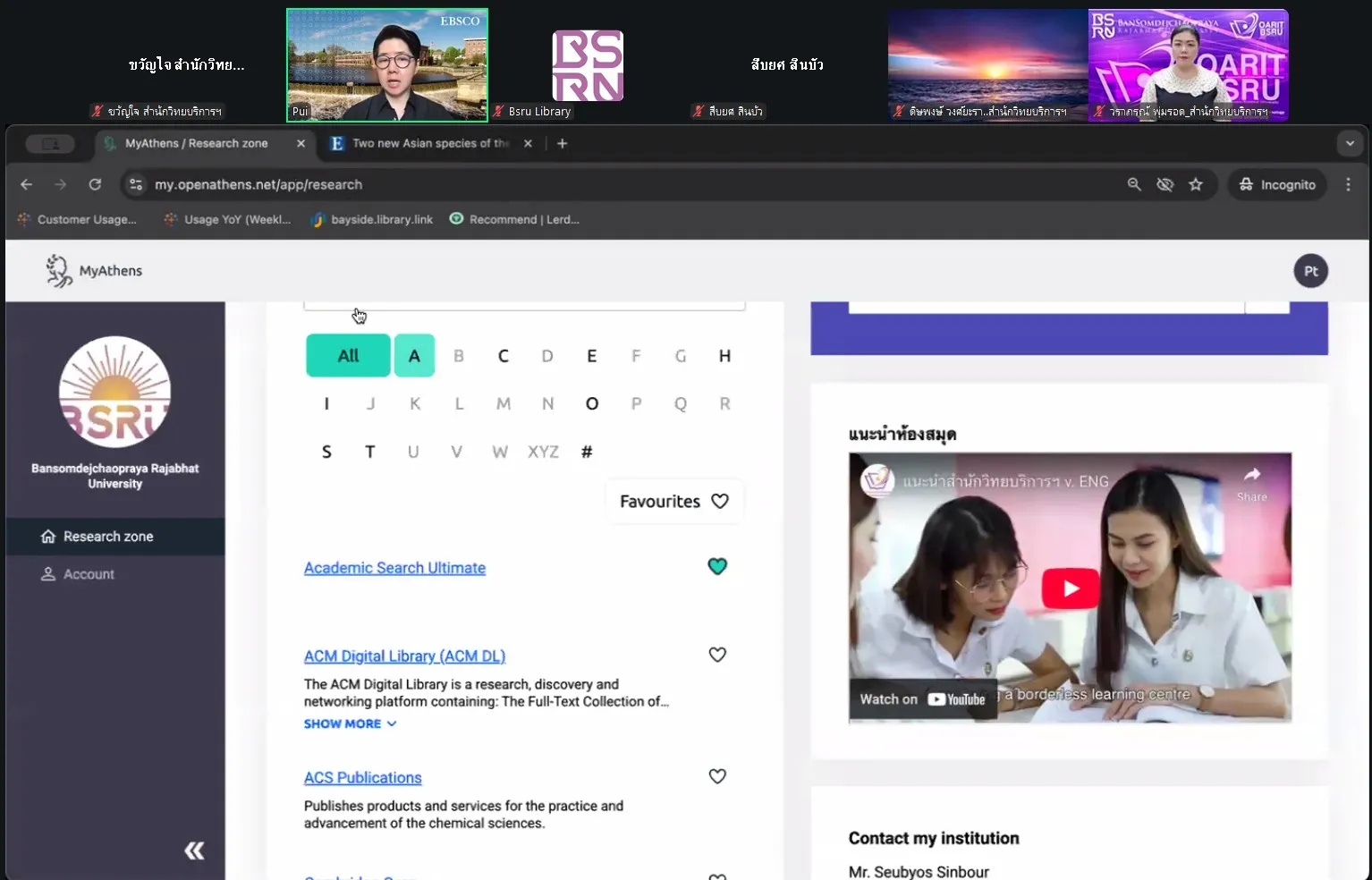Click the address bar URL field
This screenshot has width=1372, height=880.
[x=626, y=184]
